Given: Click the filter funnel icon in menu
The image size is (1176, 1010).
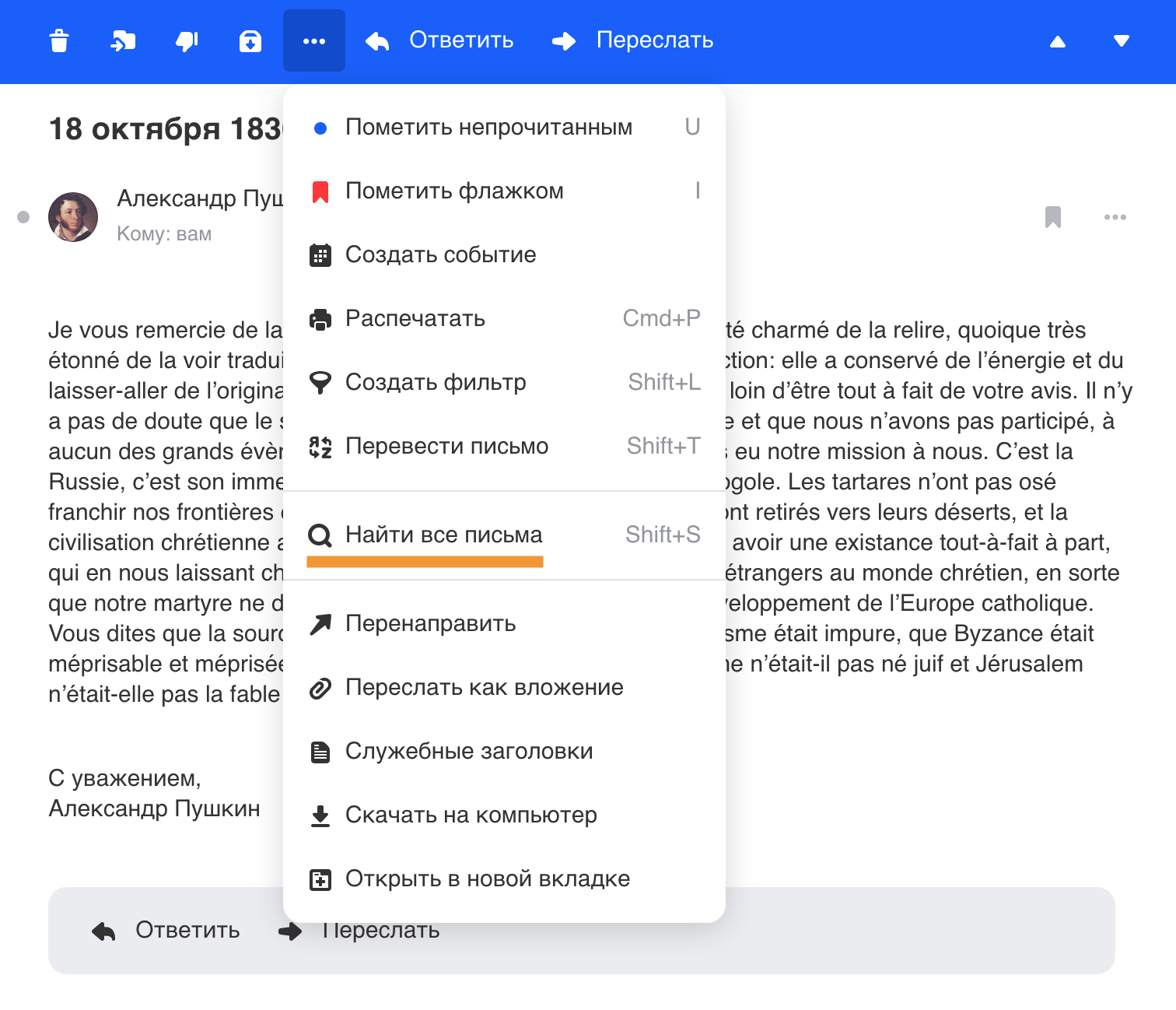Looking at the screenshot, I should (x=320, y=382).
